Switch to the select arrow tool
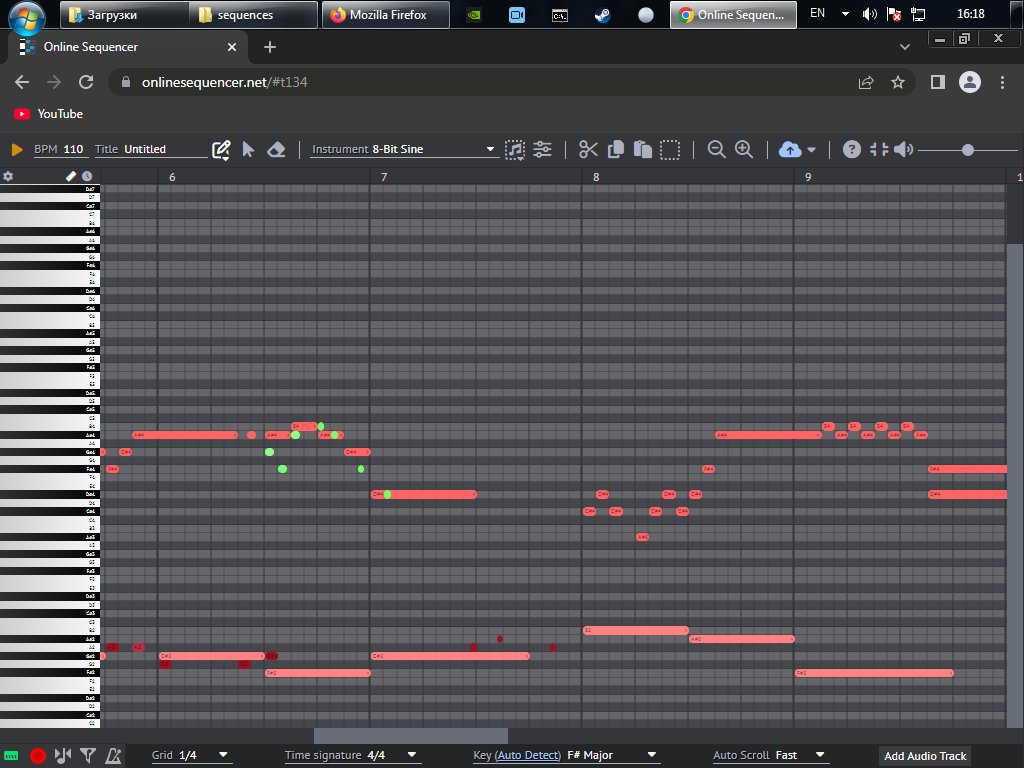1024x768 pixels. click(x=248, y=150)
